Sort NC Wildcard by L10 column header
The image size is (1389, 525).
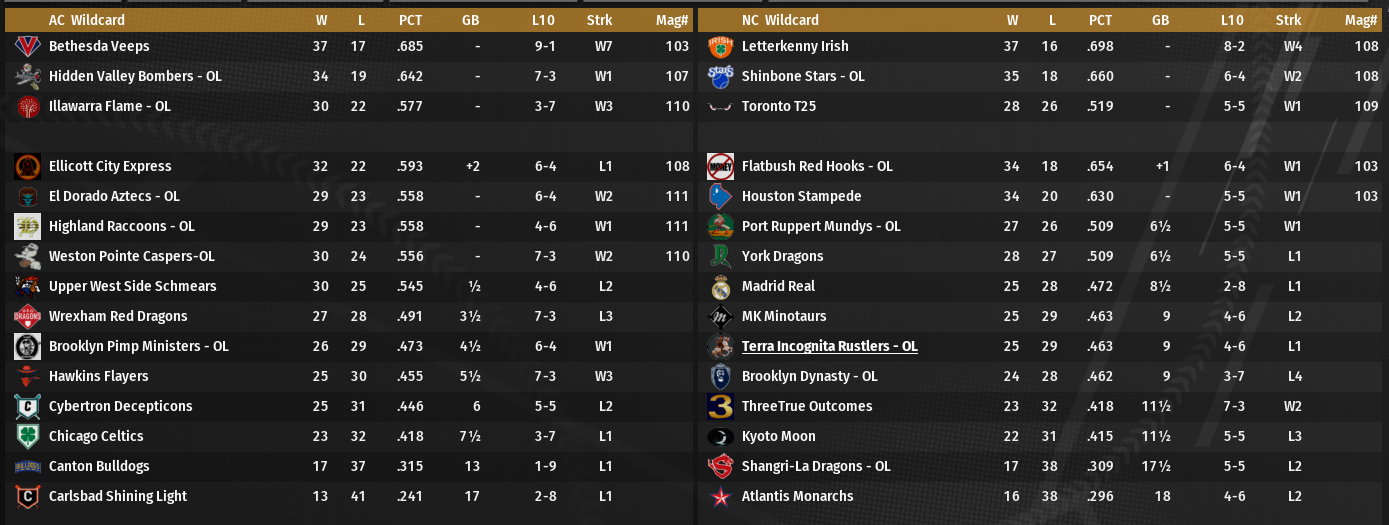point(1232,20)
